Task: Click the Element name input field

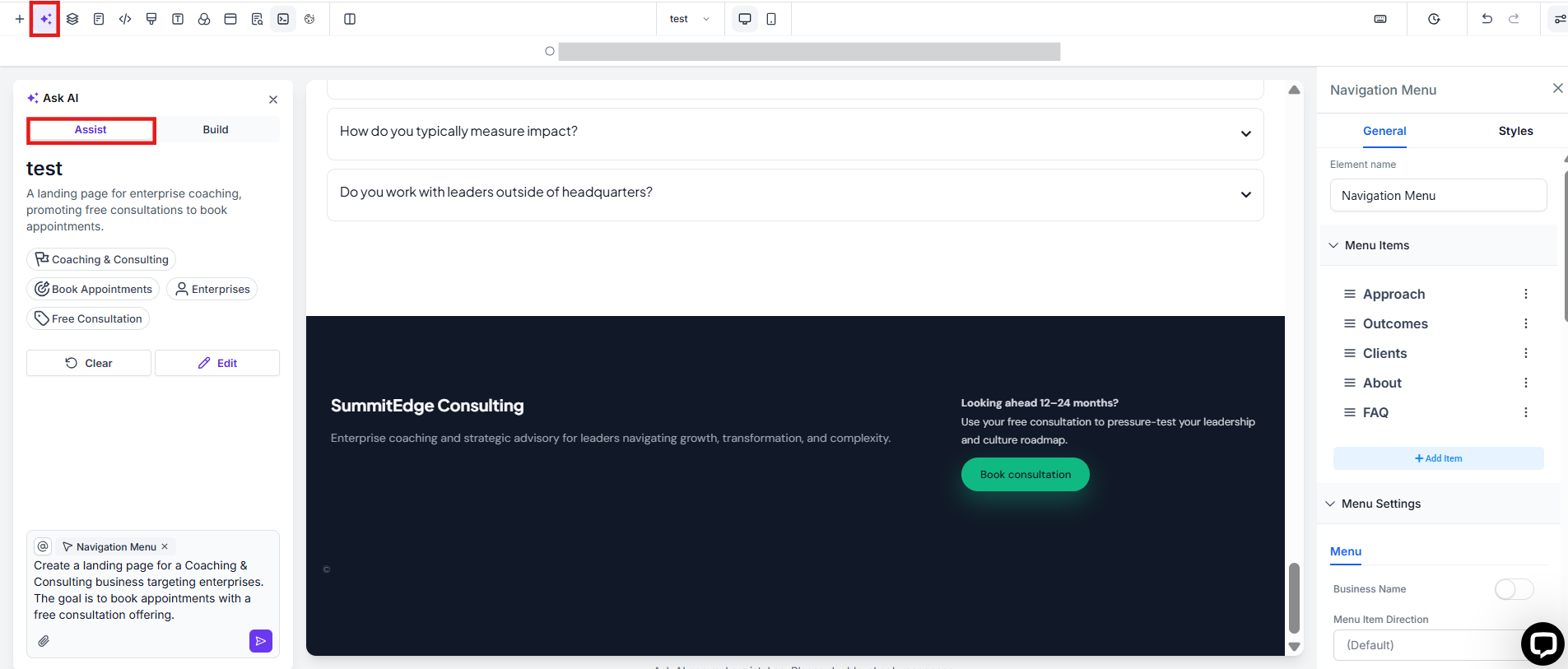Action: (1438, 196)
